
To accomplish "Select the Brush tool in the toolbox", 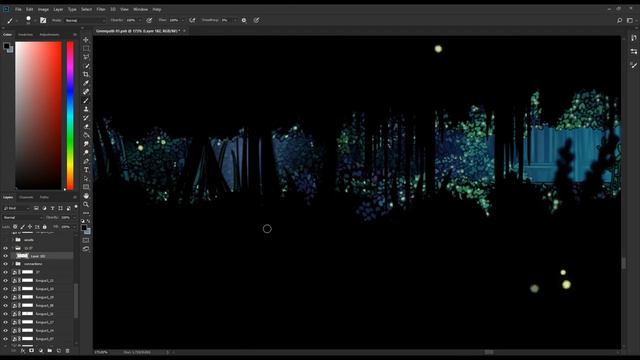I will [86, 100].
